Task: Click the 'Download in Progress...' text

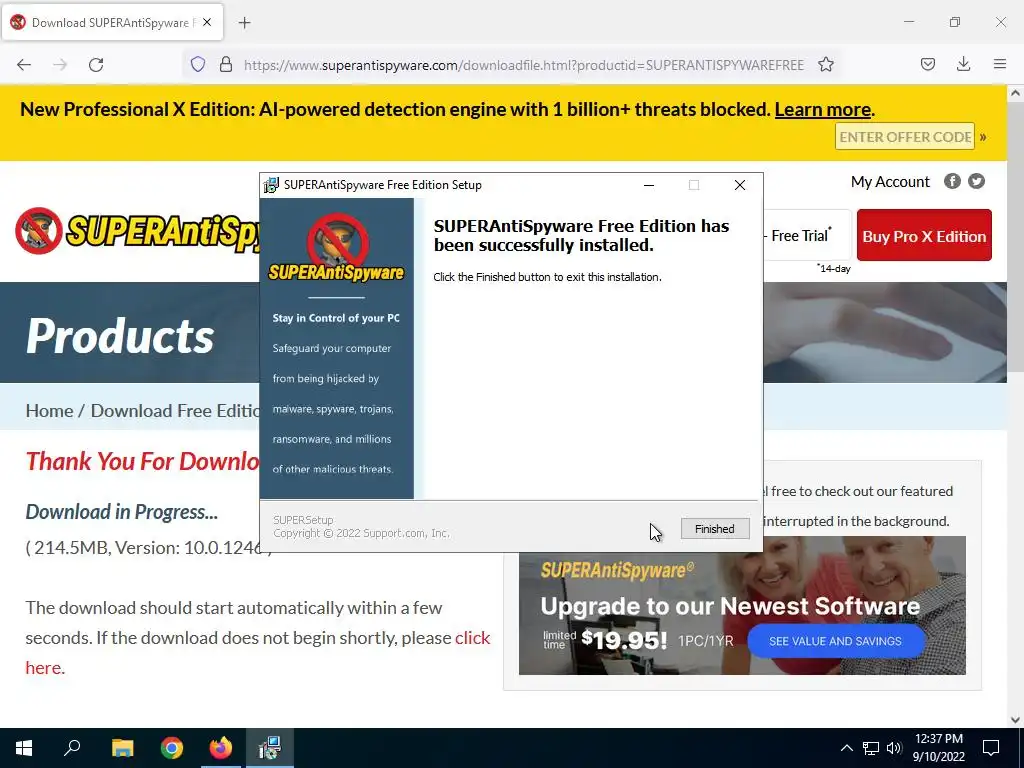Action: (x=121, y=512)
